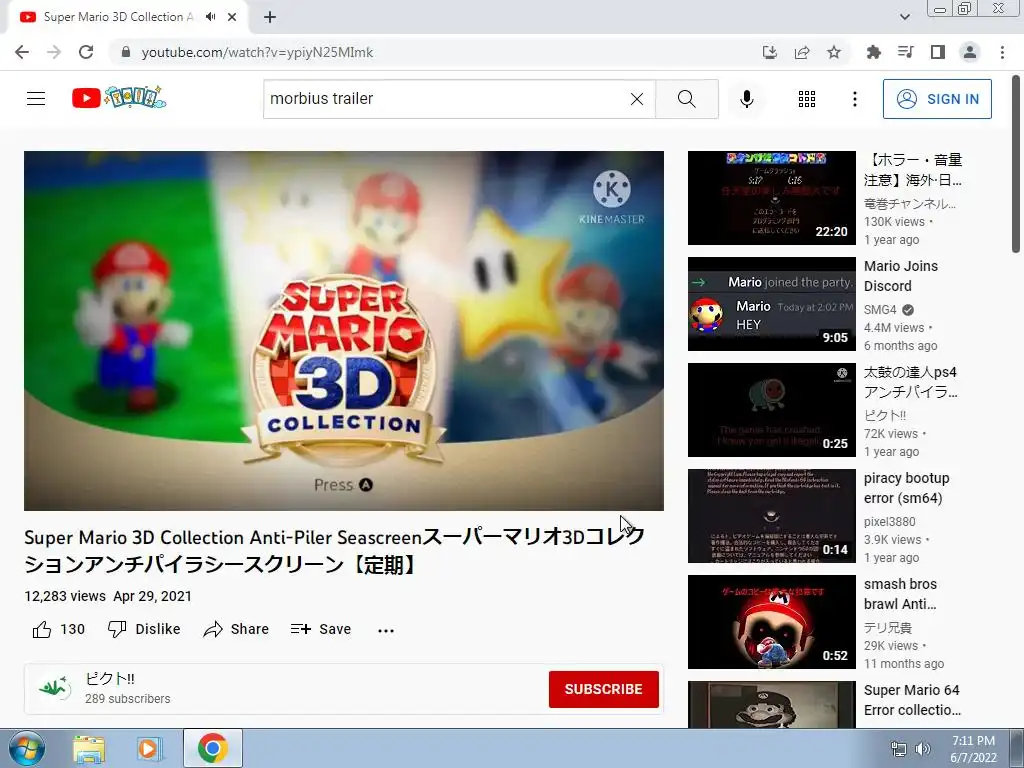Click the 12,283 views text
The image size is (1024, 768).
65,596
